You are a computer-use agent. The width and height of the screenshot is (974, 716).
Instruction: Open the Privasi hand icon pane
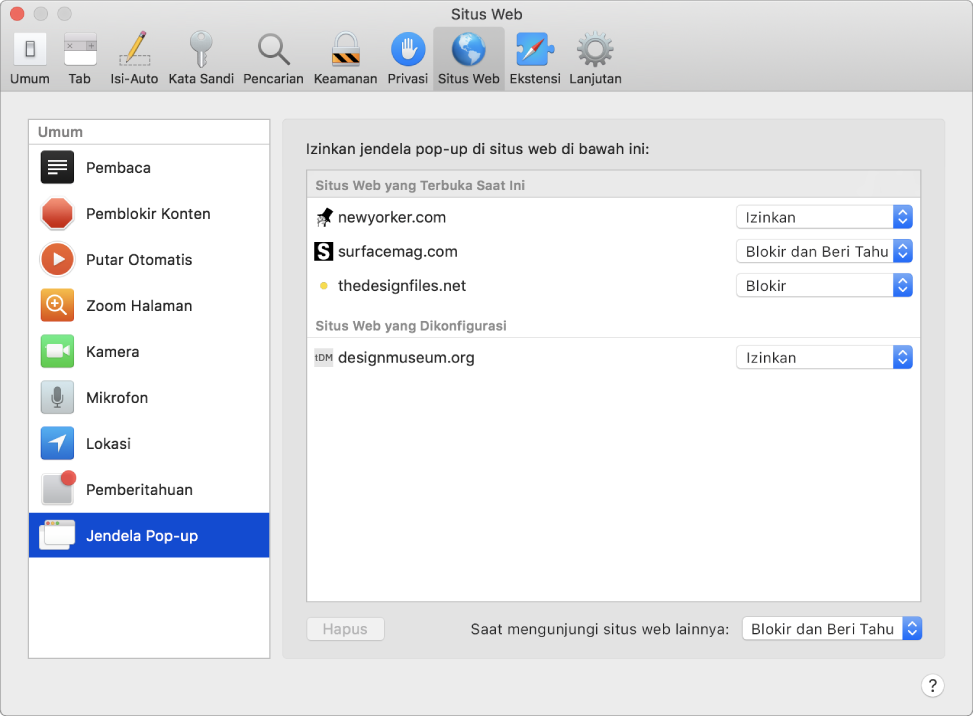[x=407, y=58]
